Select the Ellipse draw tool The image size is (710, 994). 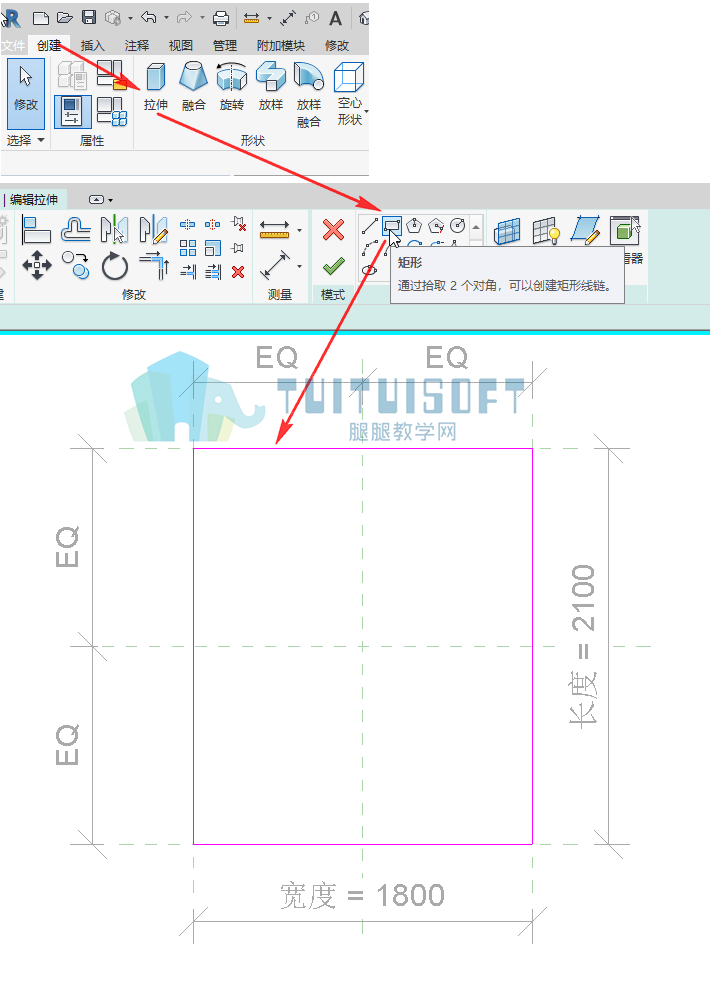[x=370, y=270]
